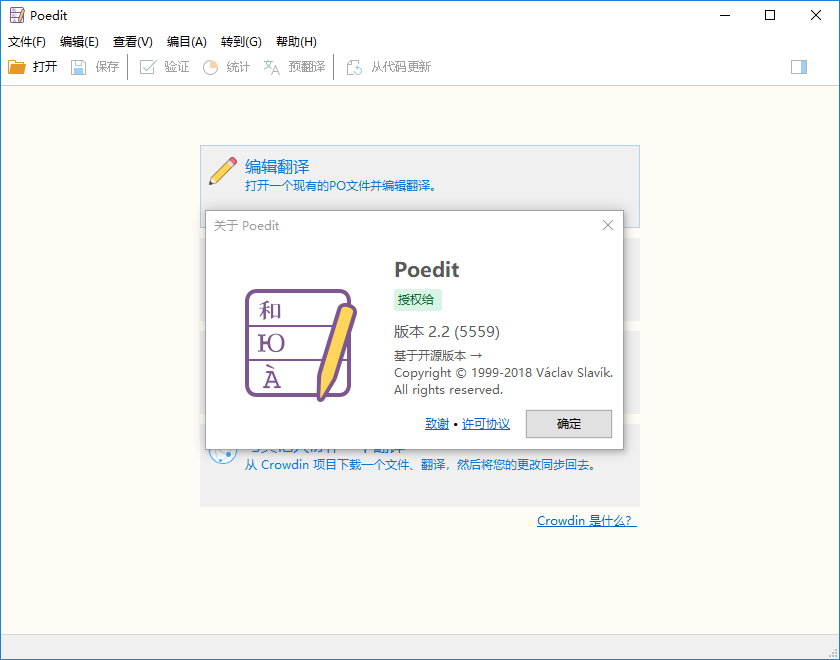Click the Copyright 1999-2018 Václav Slavík text
Viewport: 840px width, 660px height.
point(503,373)
